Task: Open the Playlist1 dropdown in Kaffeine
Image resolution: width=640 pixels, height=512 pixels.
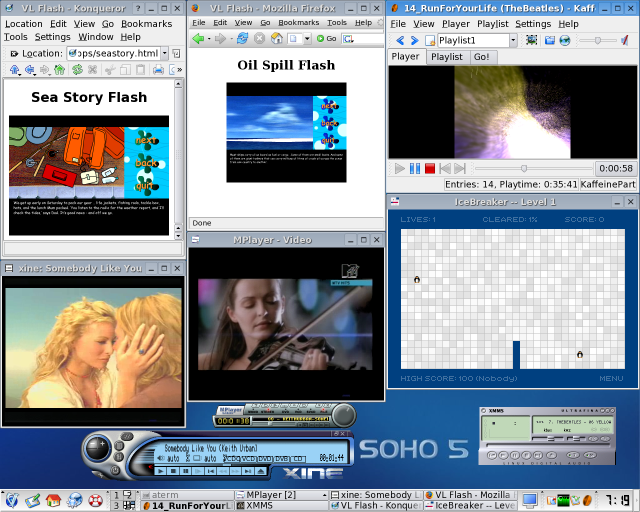Action: 513,40
